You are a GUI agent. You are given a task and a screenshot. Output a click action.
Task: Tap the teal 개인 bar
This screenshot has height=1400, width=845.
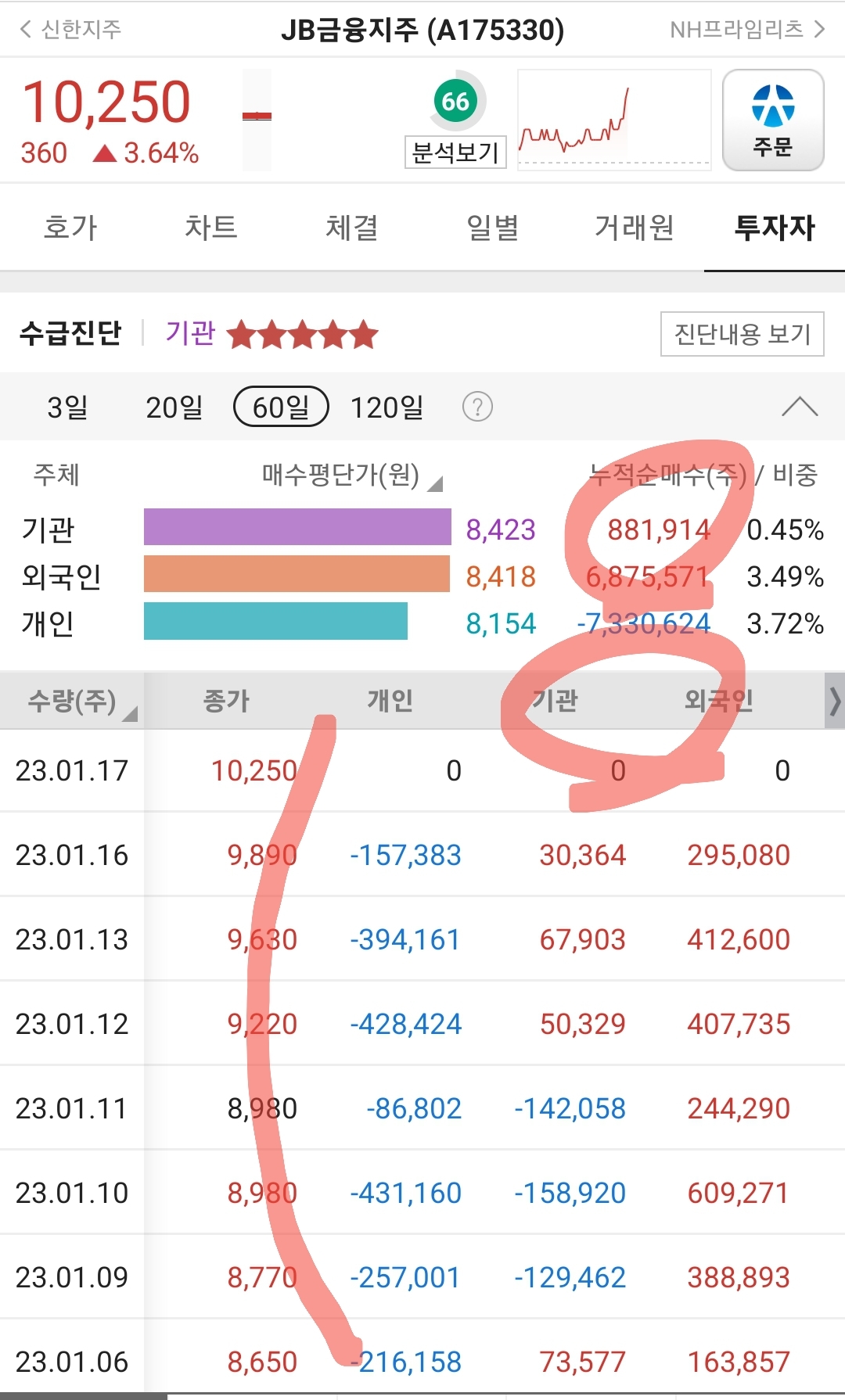click(x=275, y=621)
